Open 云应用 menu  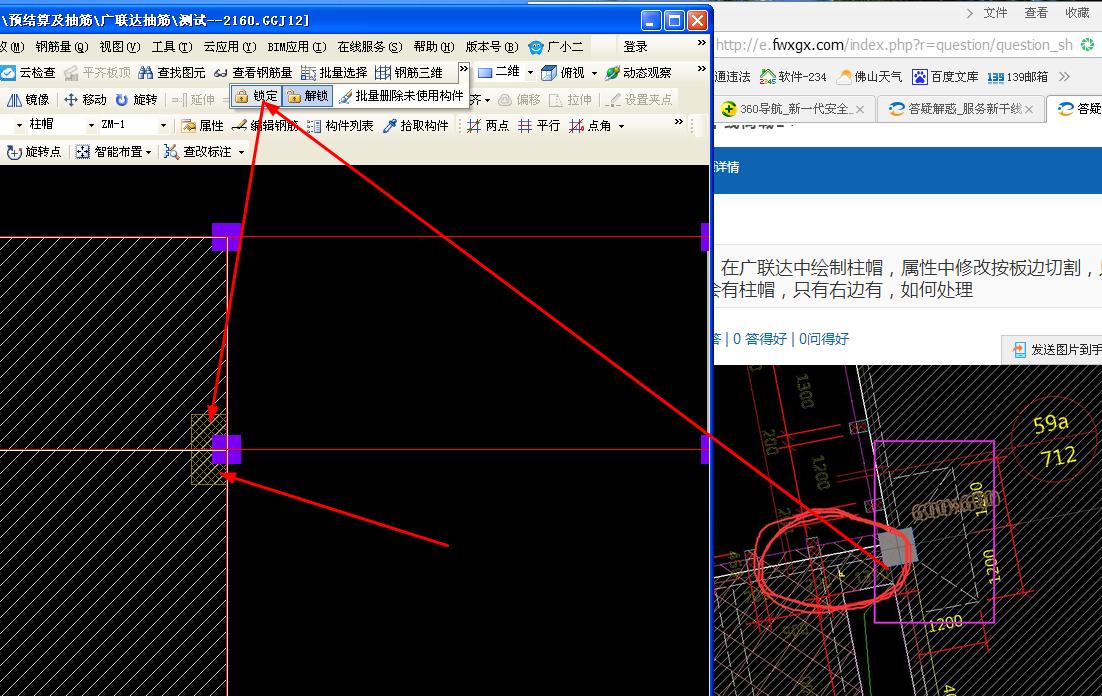230,46
